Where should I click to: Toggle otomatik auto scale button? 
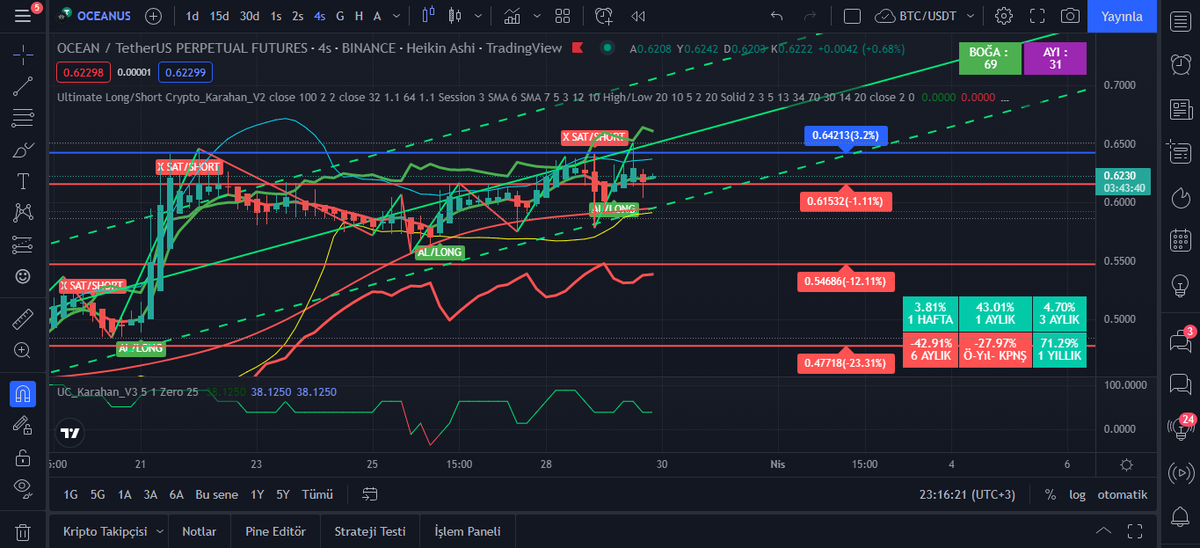pyautogui.click(x=1122, y=494)
